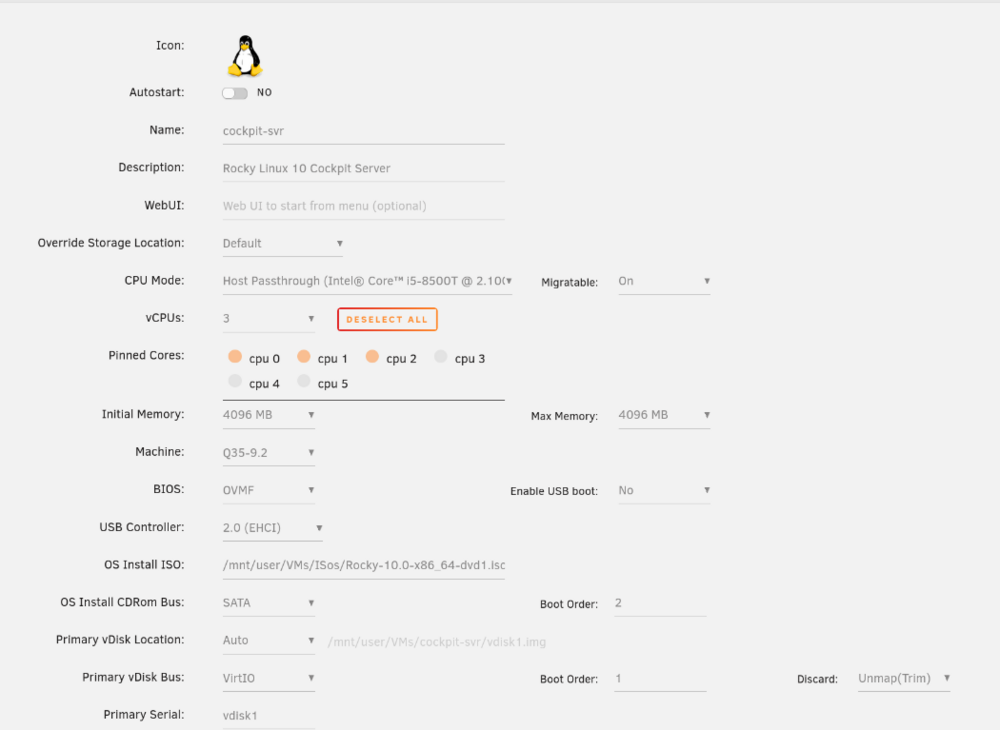Image resolution: width=1000 pixels, height=730 pixels.
Task: Open the vCPUs count dropdown
Action: 268,319
